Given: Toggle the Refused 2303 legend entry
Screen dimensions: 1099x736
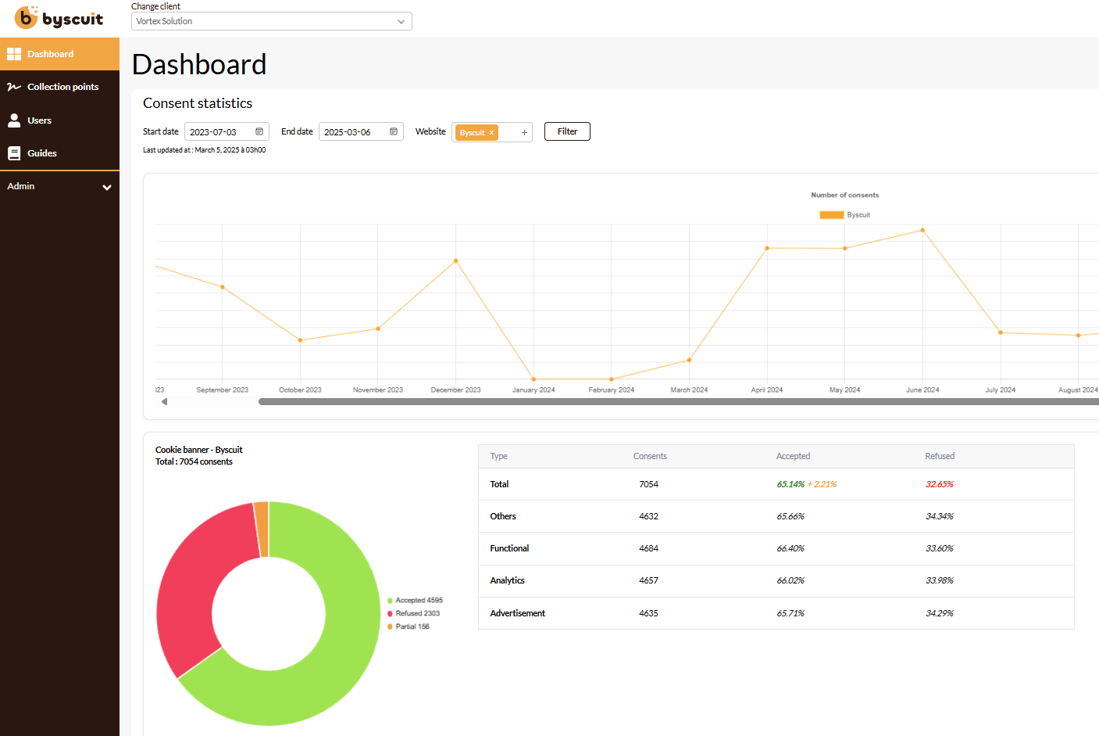Looking at the screenshot, I should coord(414,613).
